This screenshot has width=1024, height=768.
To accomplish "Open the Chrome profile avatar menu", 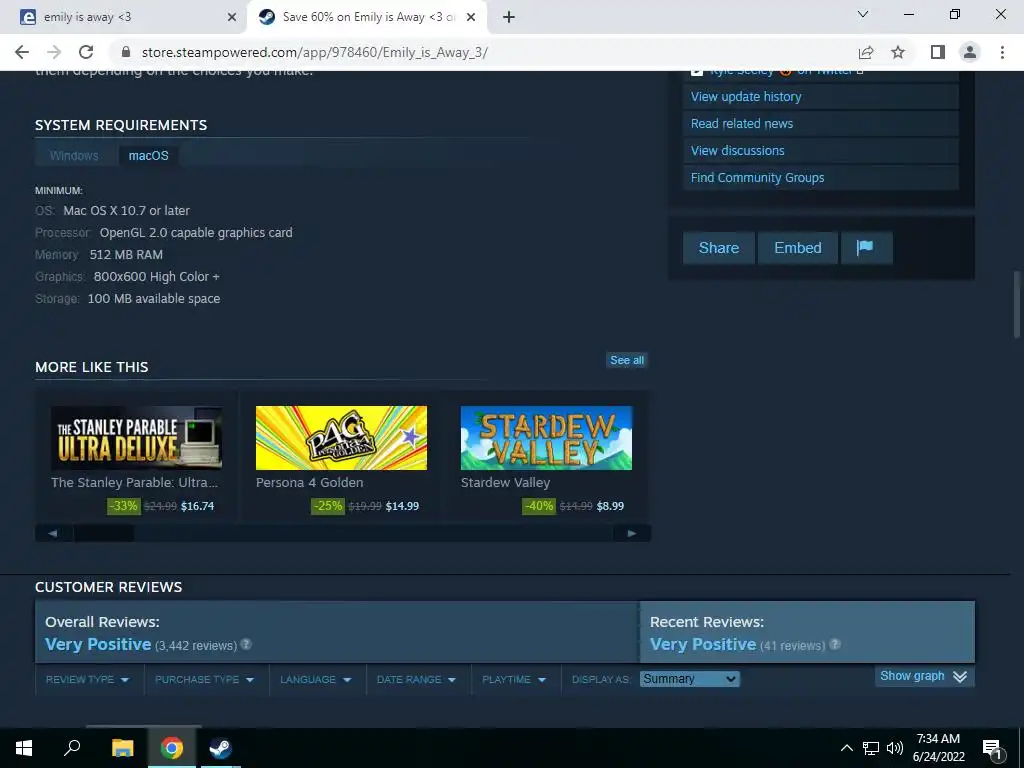I will click(x=970, y=52).
